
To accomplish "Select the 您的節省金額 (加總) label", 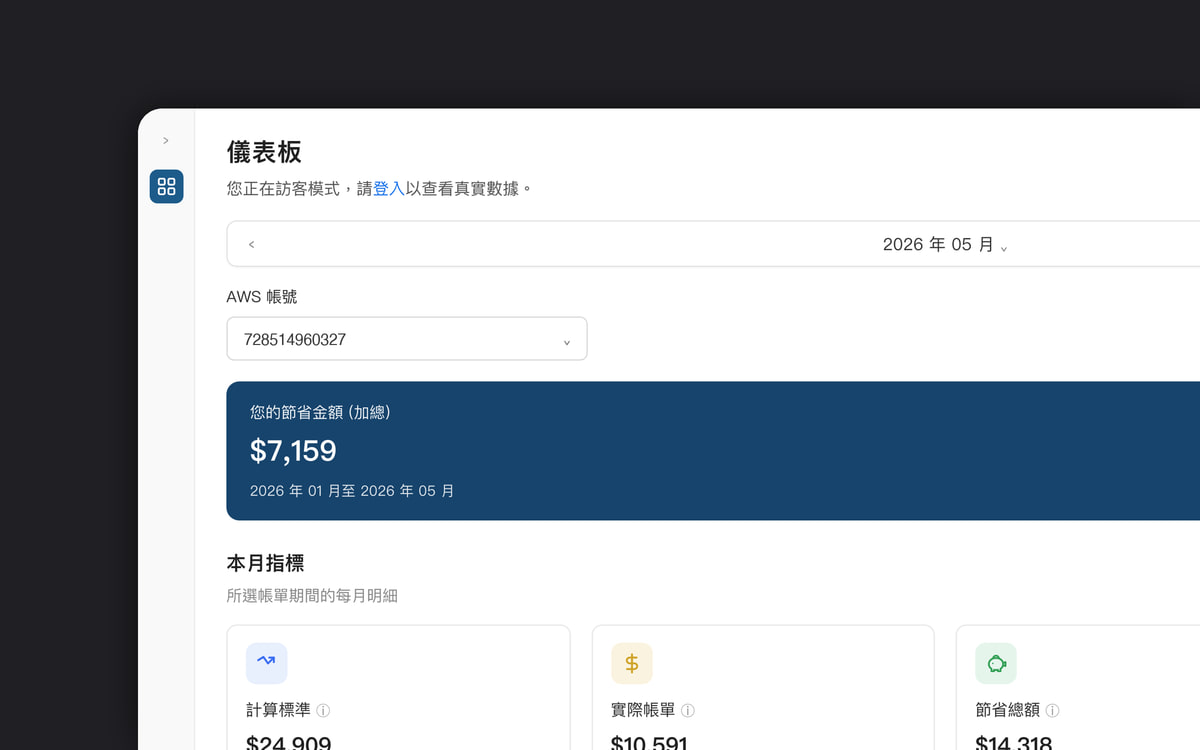I will [x=320, y=412].
